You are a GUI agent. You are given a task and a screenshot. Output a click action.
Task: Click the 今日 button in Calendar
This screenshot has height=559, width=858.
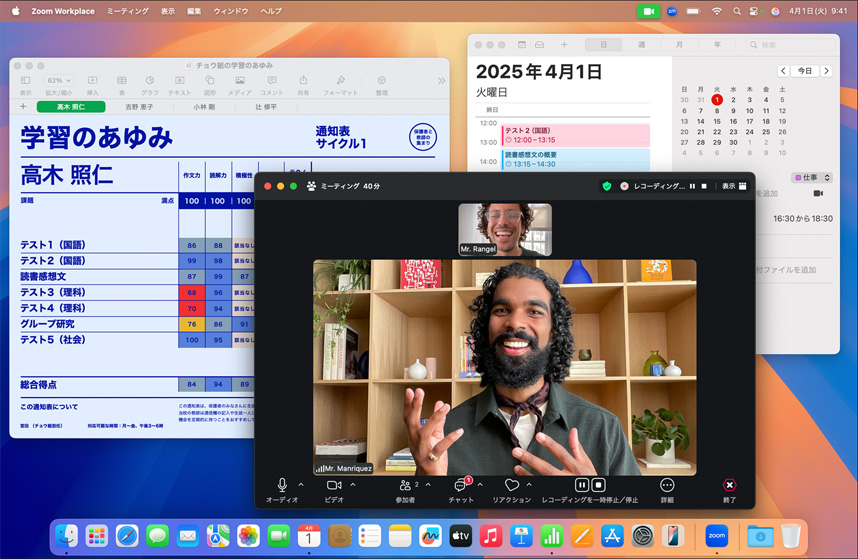[x=803, y=71]
